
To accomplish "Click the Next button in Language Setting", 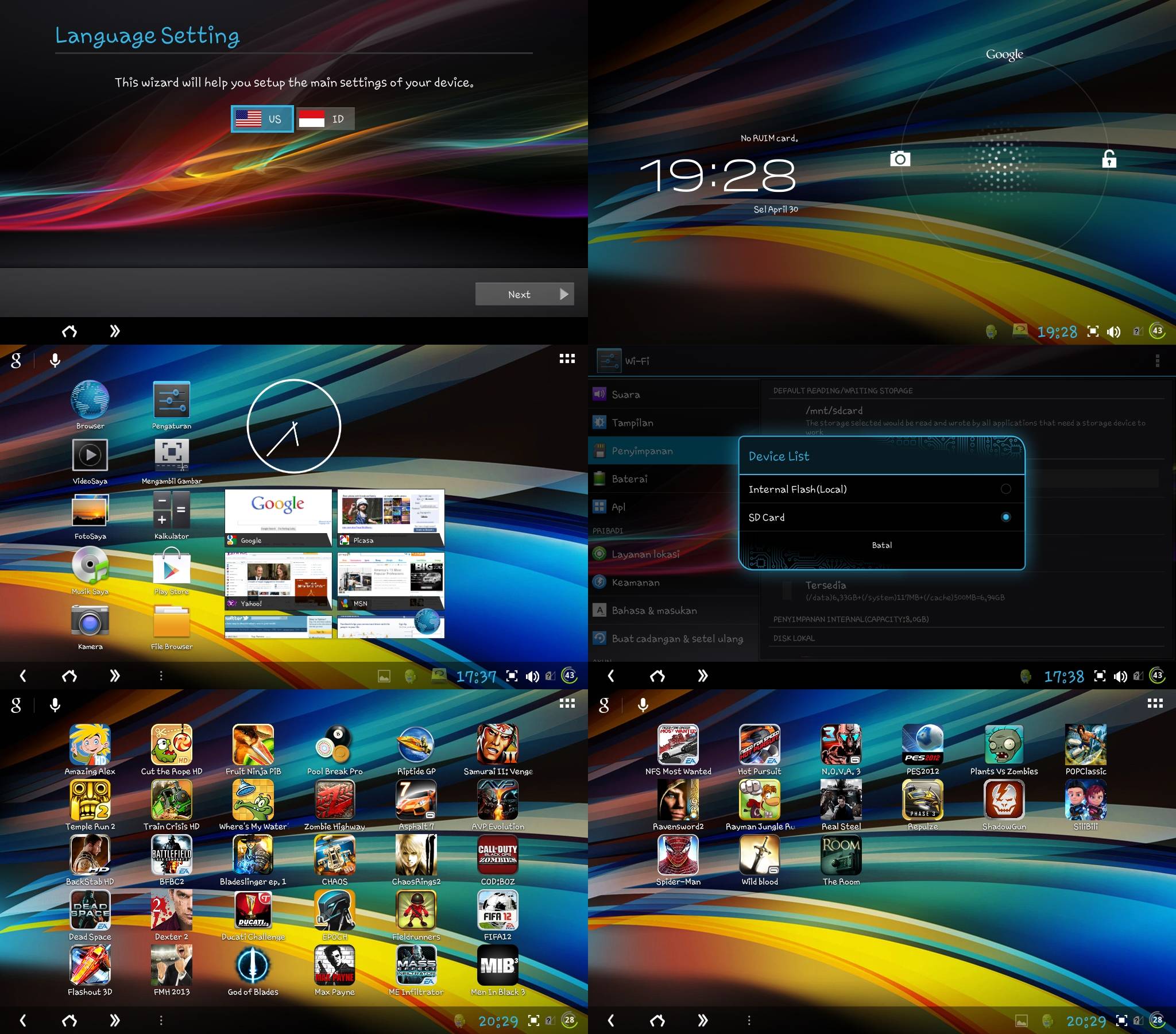I will pyautogui.click(x=524, y=294).
